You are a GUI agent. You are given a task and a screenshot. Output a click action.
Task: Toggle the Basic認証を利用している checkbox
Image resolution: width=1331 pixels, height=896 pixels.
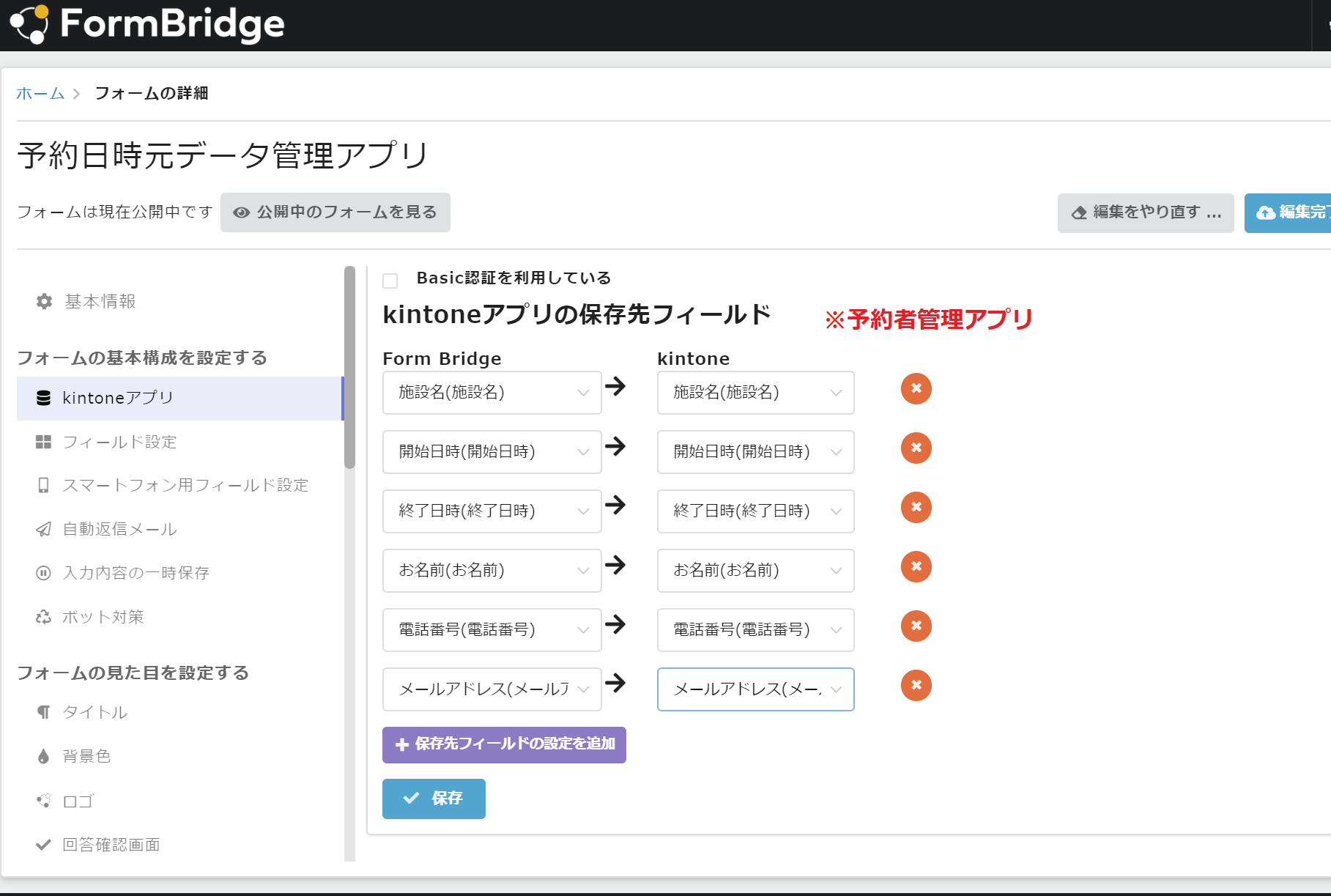click(390, 281)
